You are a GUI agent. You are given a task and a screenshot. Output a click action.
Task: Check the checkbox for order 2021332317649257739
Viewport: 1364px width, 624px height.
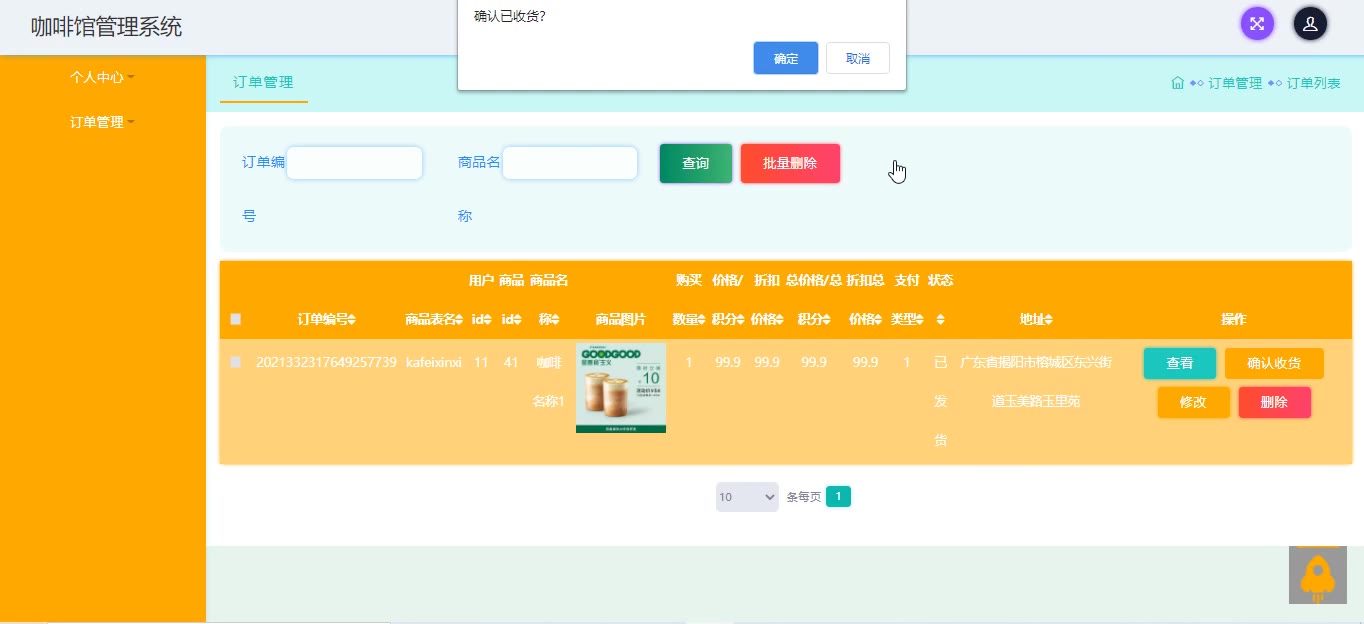coord(236,362)
